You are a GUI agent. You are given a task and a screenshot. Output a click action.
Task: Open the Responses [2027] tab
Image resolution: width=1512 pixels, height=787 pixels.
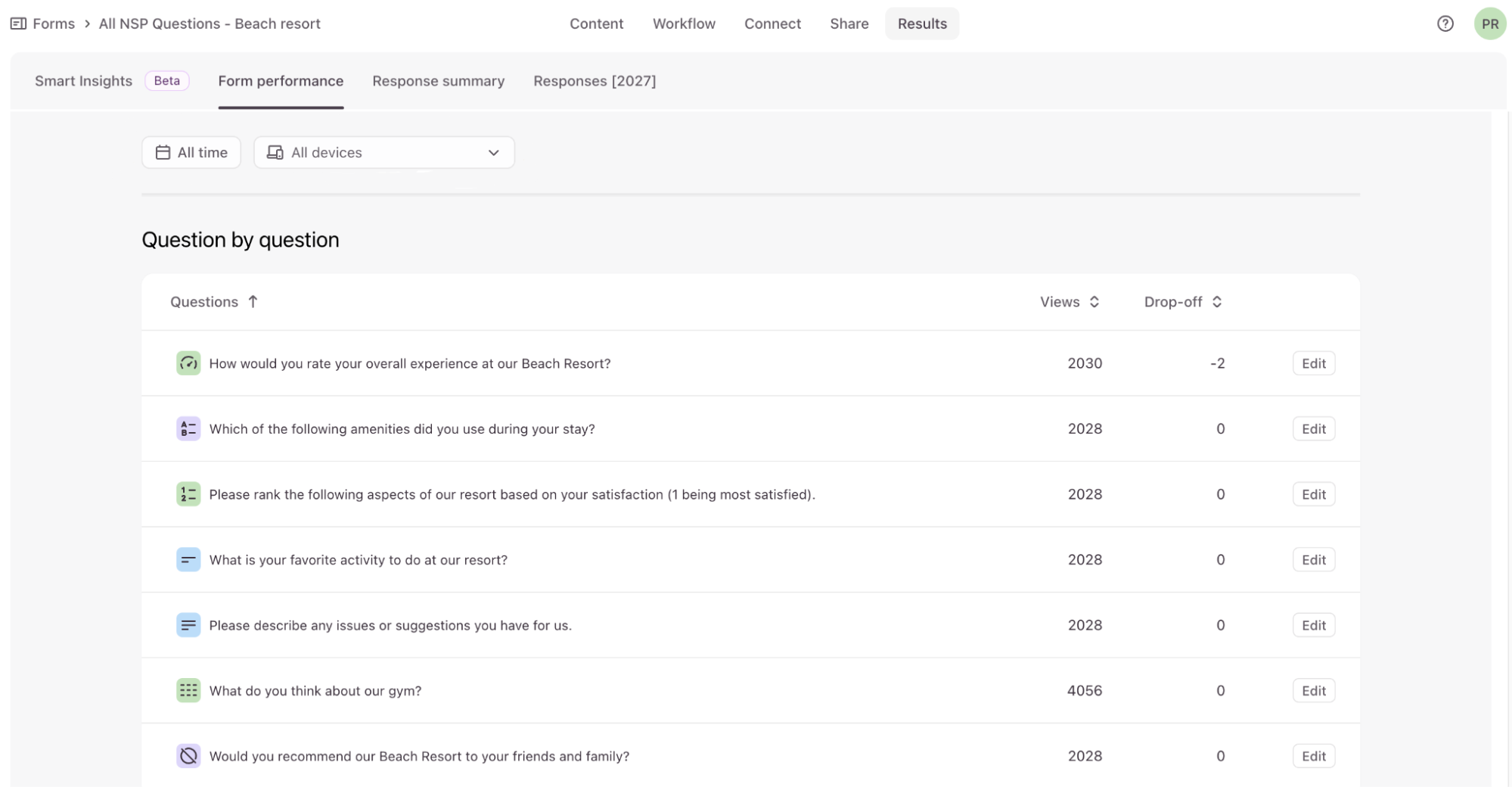pyautogui.click(x=595, y=81)
